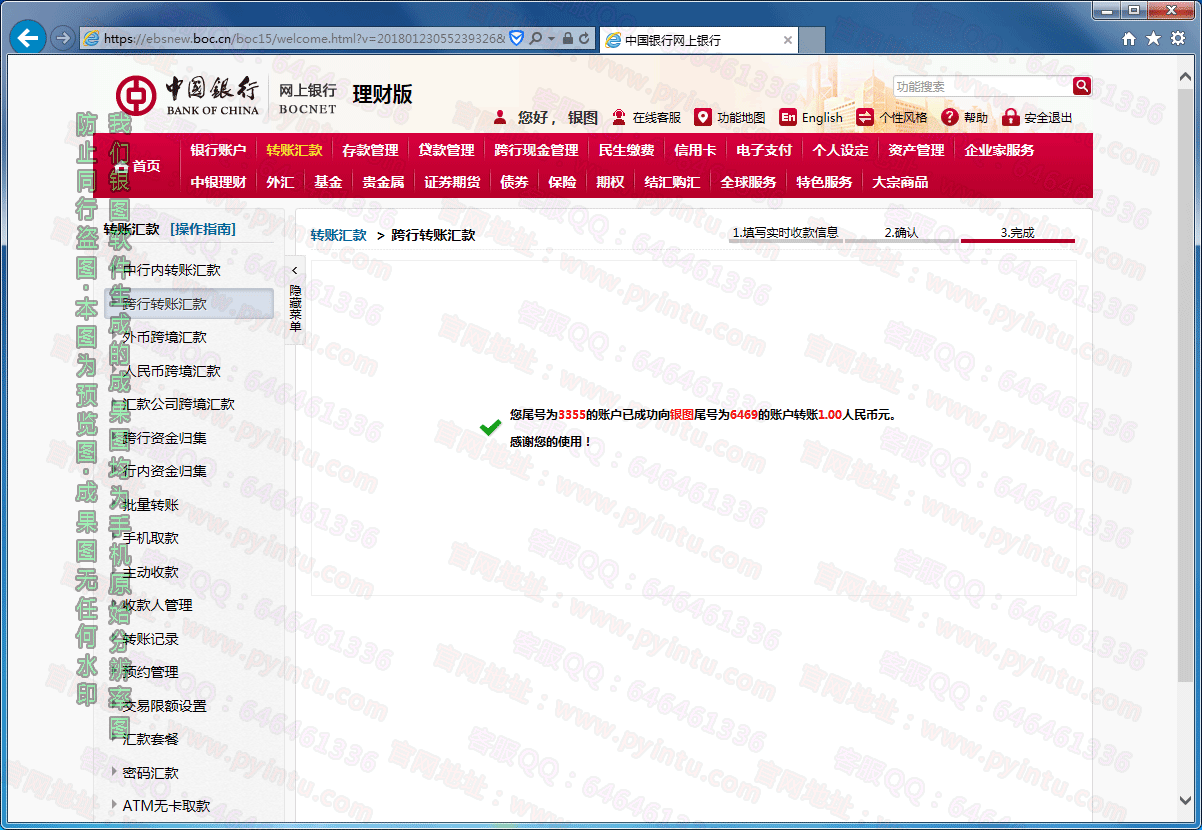Click the 个性风格 style icon
This screenshot has width=1202, height=830.
pyautogui.click(x=865, y=117)
